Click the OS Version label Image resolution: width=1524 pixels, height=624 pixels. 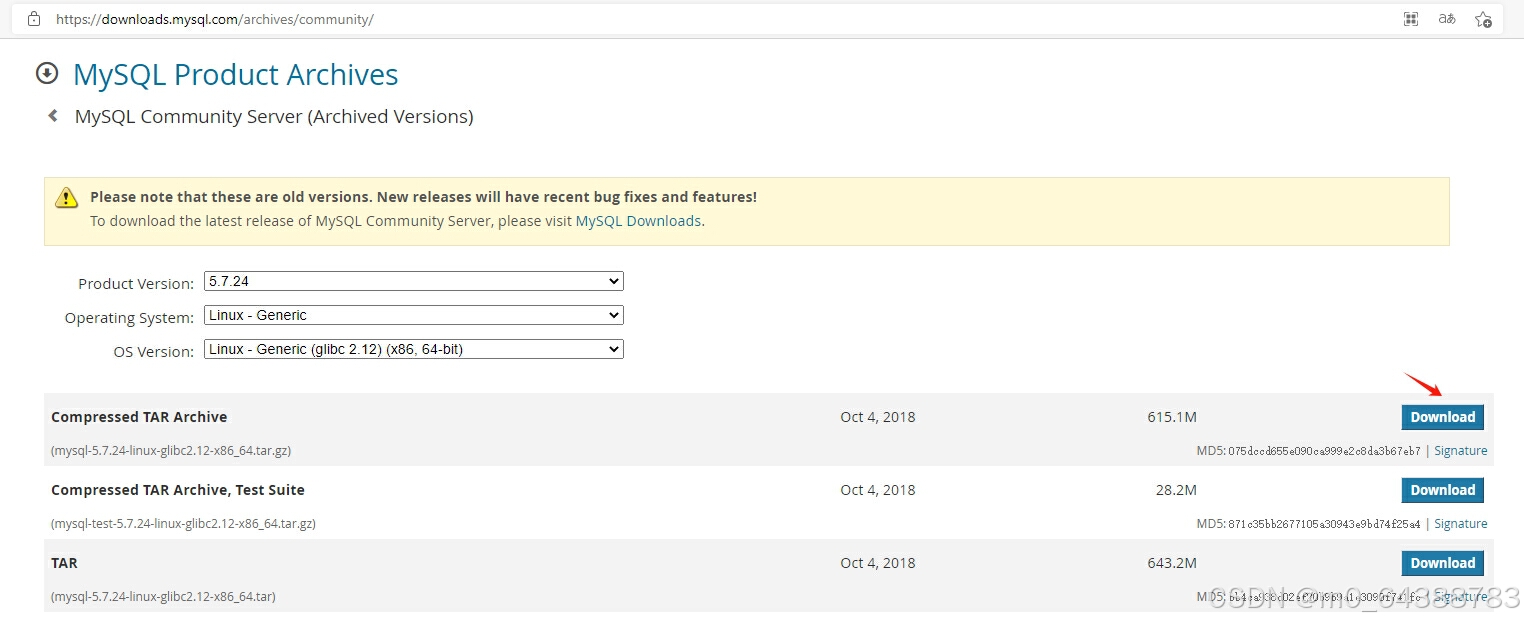(x=154, y=352)
